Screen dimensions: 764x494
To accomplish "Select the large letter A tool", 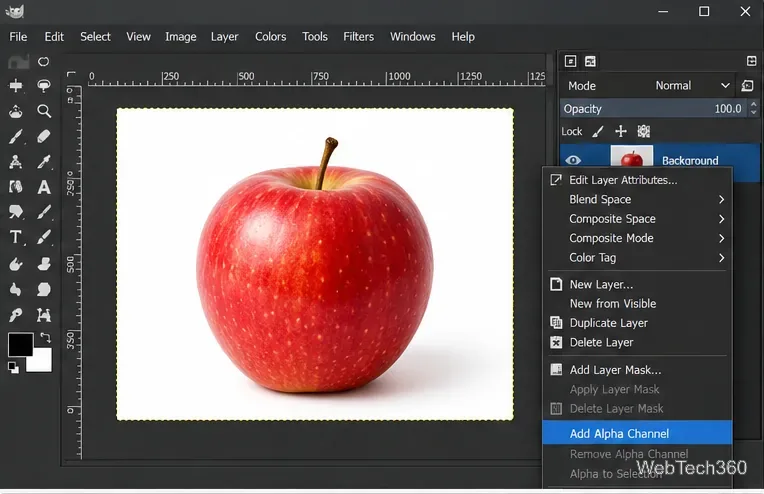I will 44,187.
